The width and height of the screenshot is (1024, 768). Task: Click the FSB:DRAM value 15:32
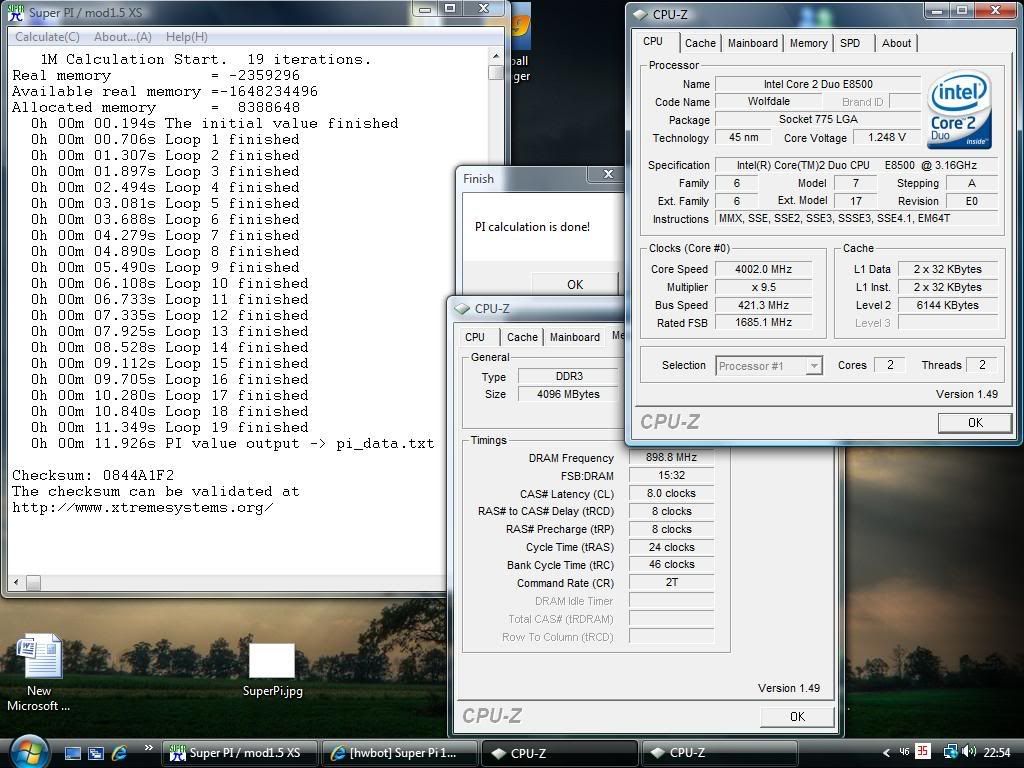pyautogui.click(x=671, y=475)
